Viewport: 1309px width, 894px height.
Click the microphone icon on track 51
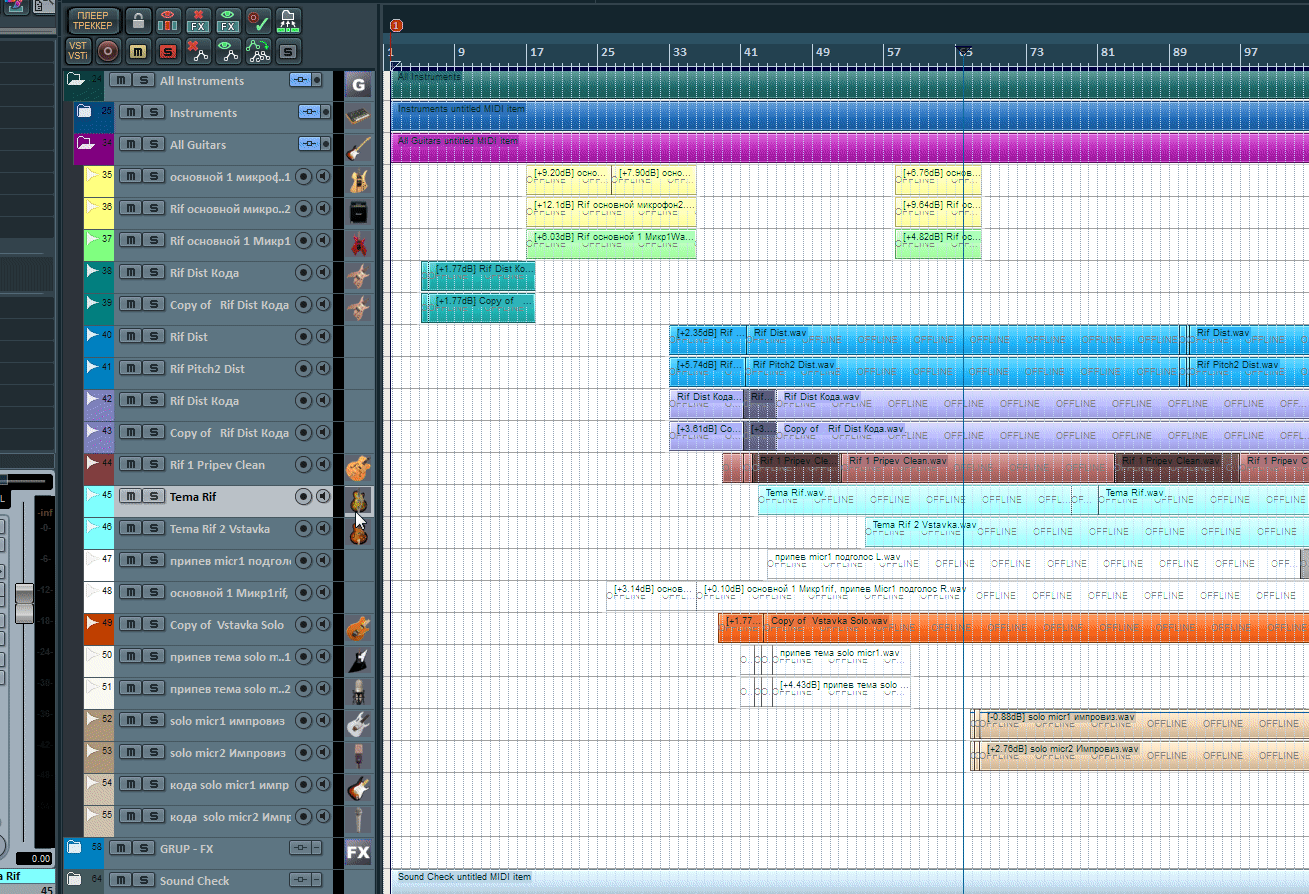pos(358,692)
